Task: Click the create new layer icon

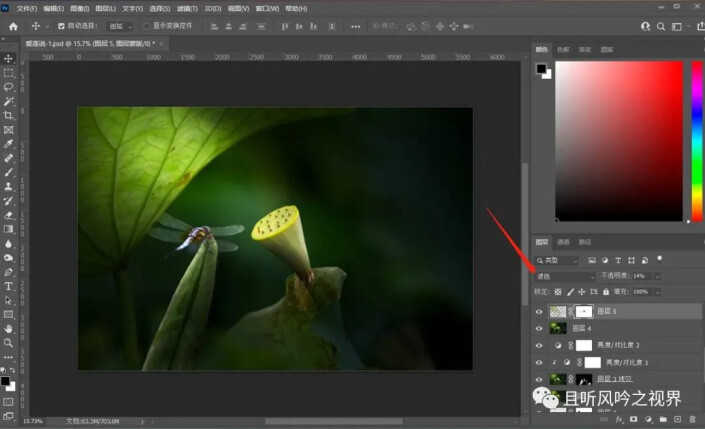Action: (678, 419)
